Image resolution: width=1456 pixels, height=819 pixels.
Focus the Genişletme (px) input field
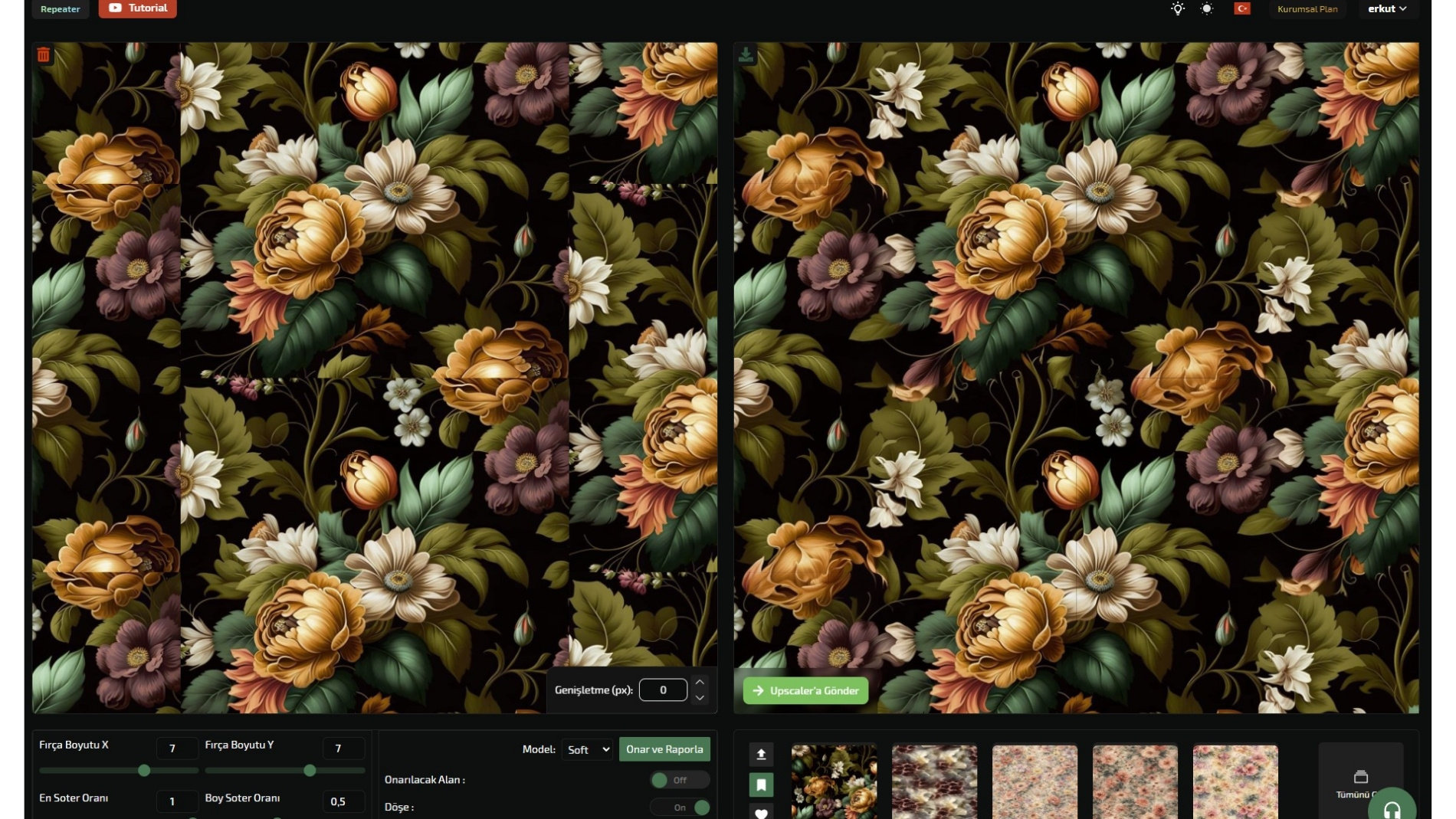(663, 690)
